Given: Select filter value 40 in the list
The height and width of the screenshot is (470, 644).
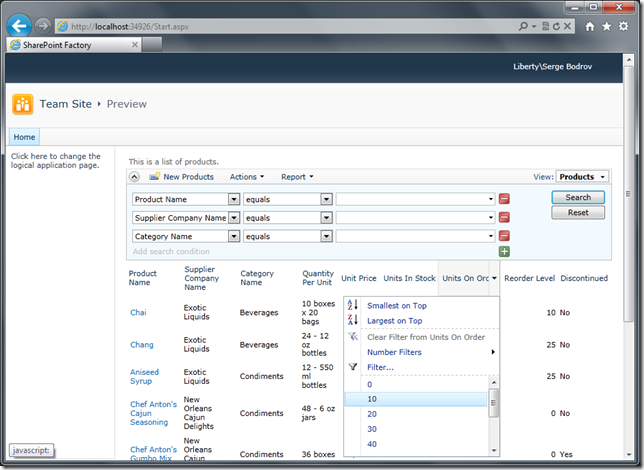Looking at the screenshot, I should (372, 444).
